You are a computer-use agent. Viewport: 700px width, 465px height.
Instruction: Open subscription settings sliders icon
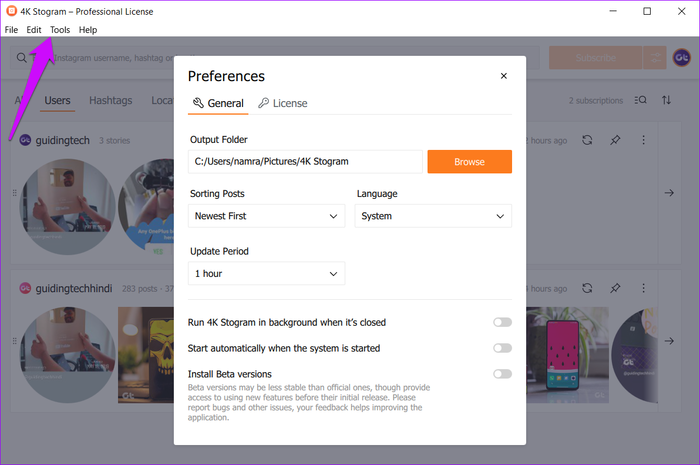pos(655,58)
